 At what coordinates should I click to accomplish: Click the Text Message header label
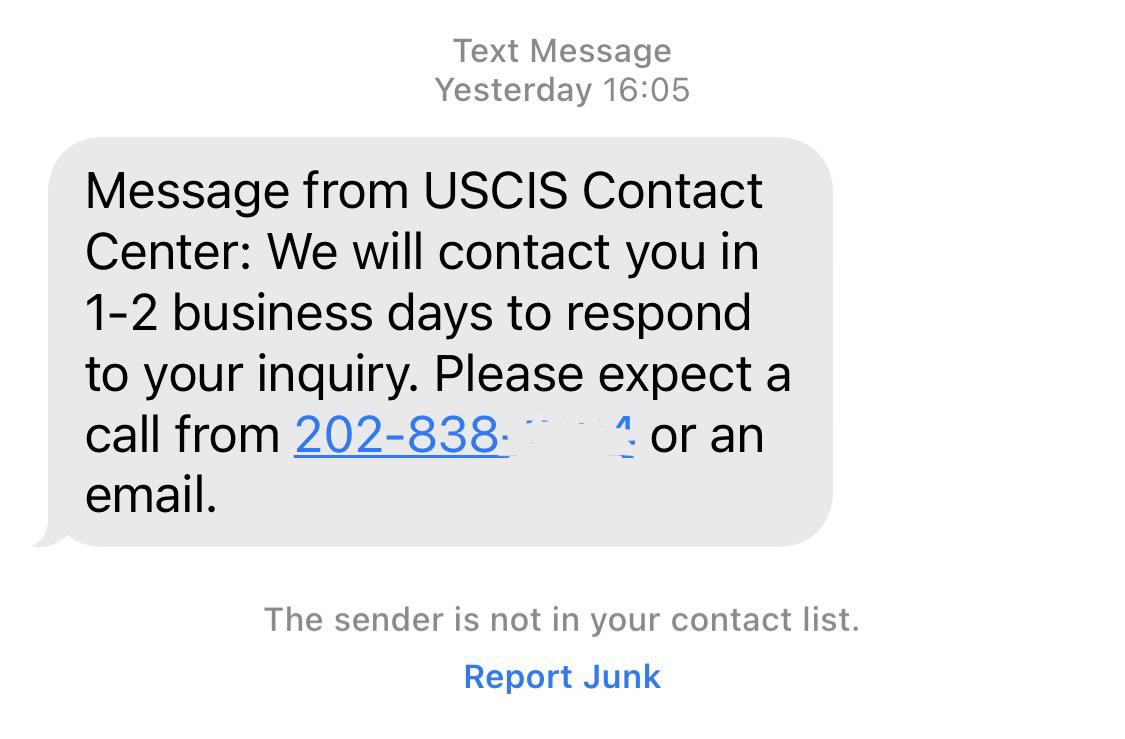[x=561, y=50]
